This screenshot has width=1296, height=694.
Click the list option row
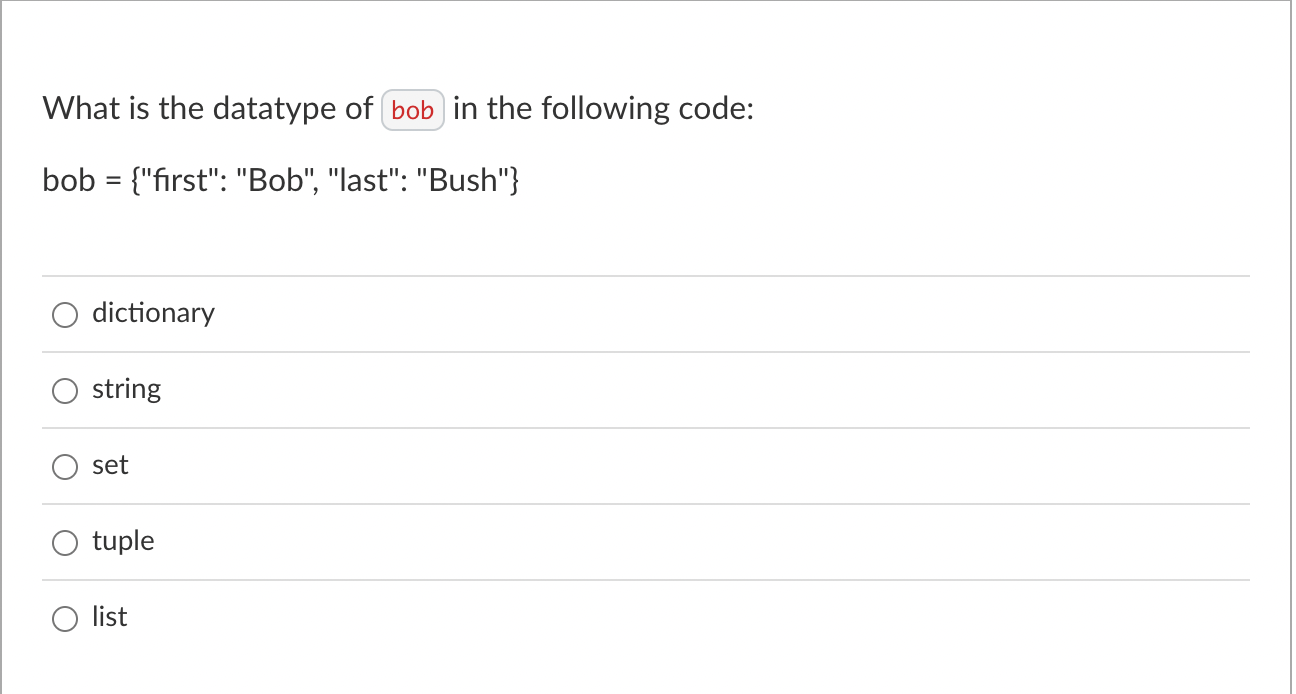point(648,617)
